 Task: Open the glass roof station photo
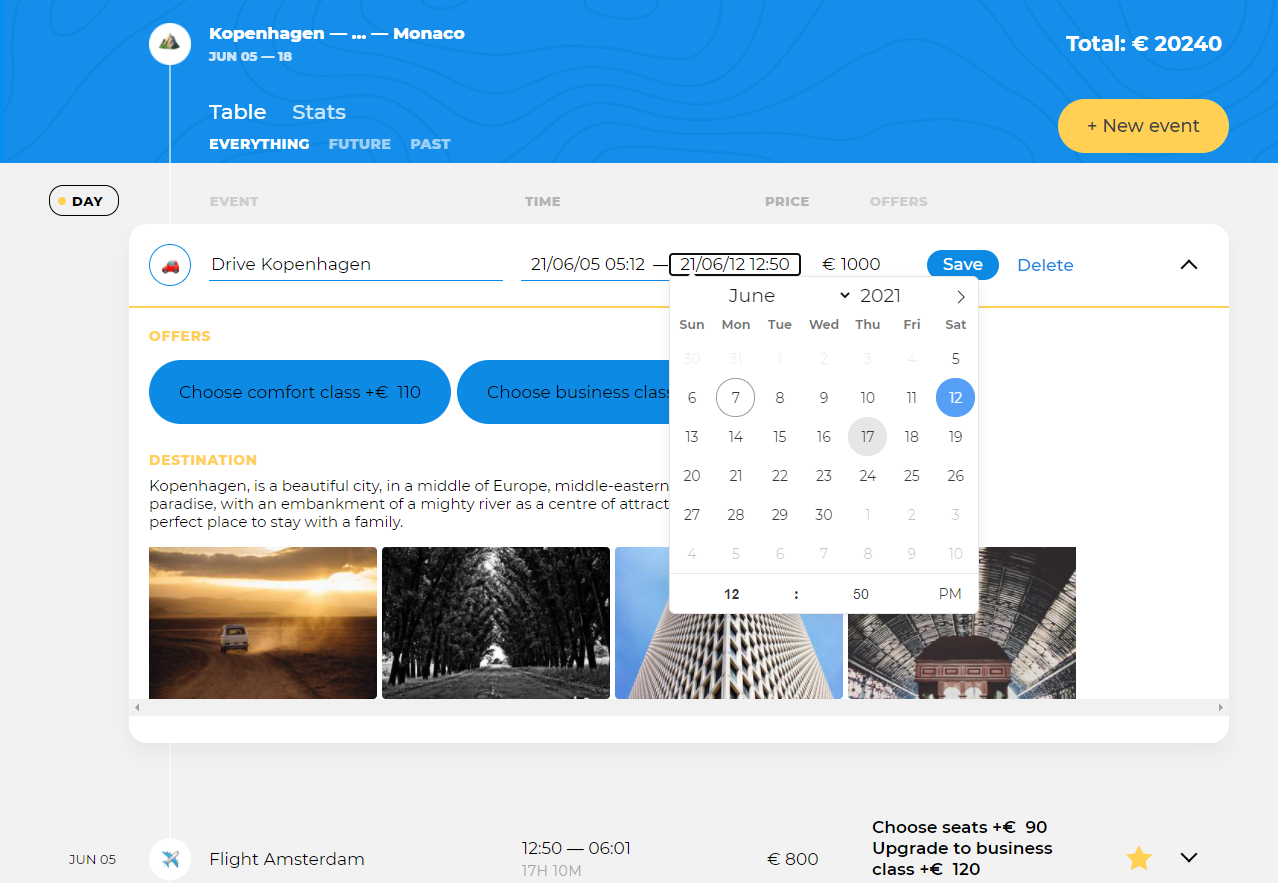coord(962,656)
